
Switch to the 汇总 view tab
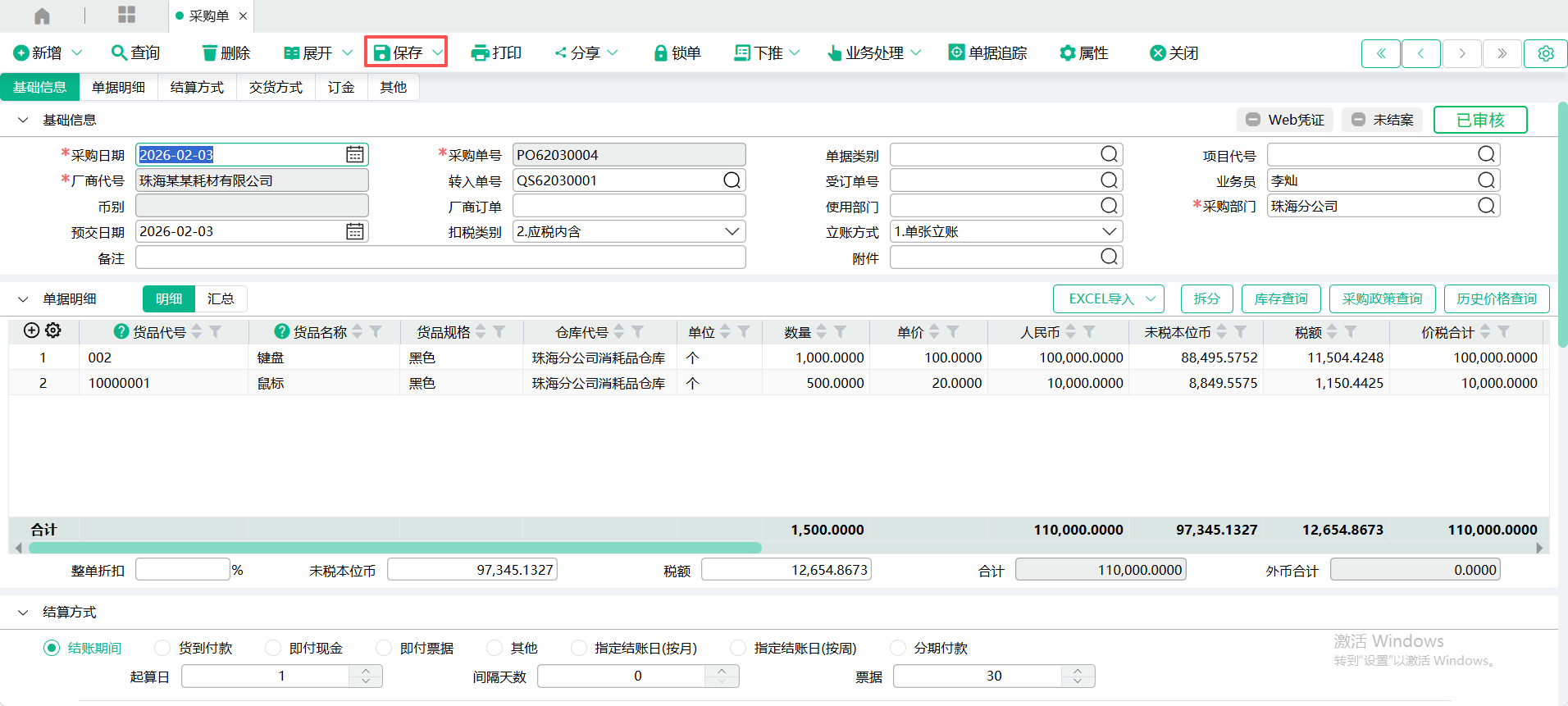(221, 299)
